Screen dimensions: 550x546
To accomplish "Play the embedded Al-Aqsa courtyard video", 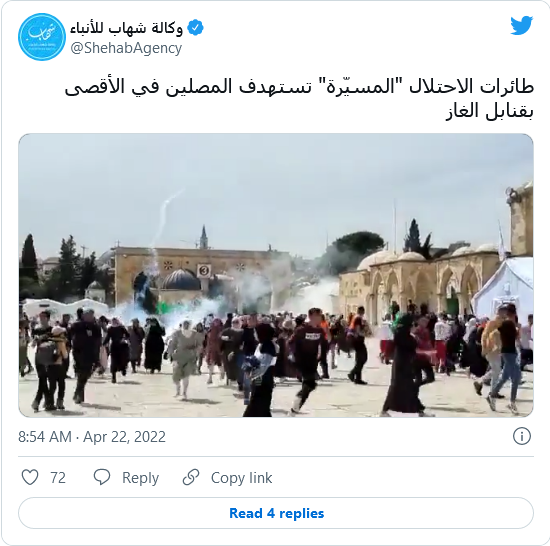I will (276, 275).
